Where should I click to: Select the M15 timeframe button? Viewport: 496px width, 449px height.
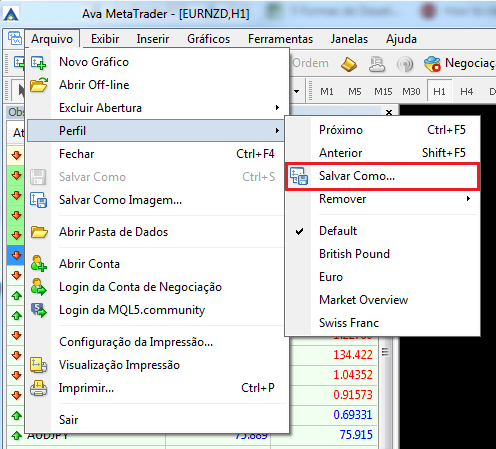pyautogui.click(x=383, y=91)
